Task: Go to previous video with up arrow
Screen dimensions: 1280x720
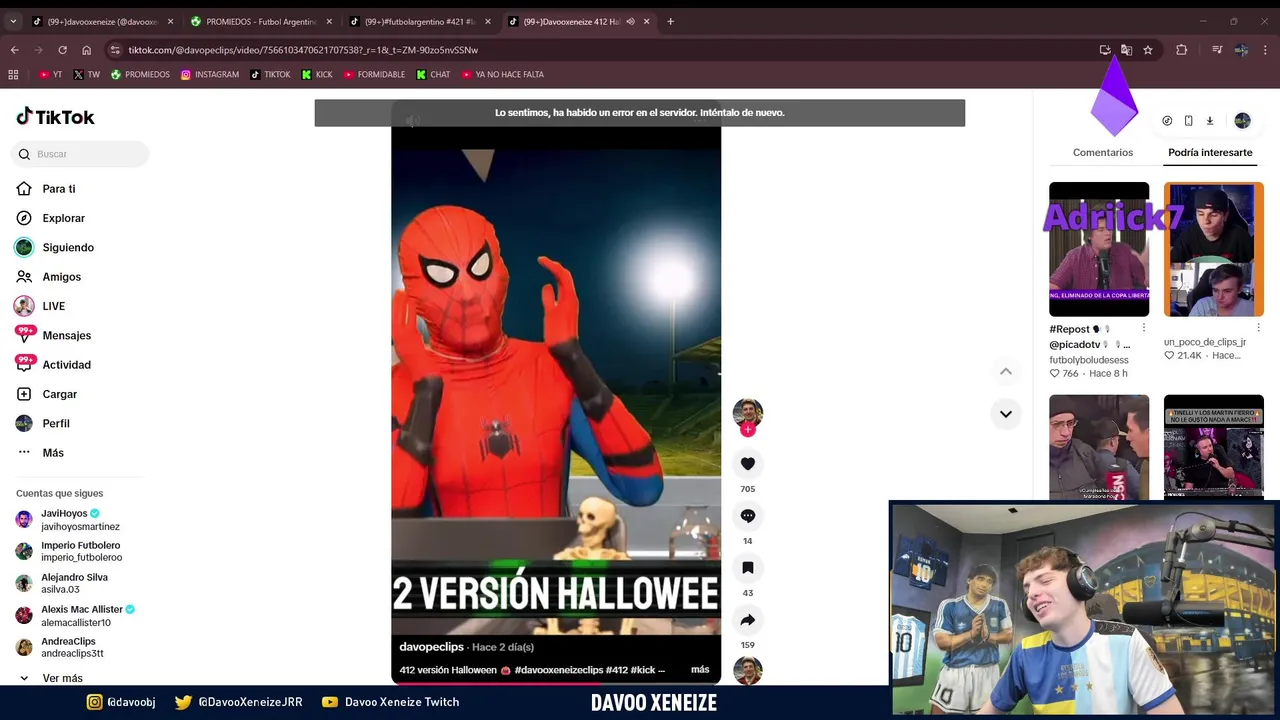Action: 1006,372
